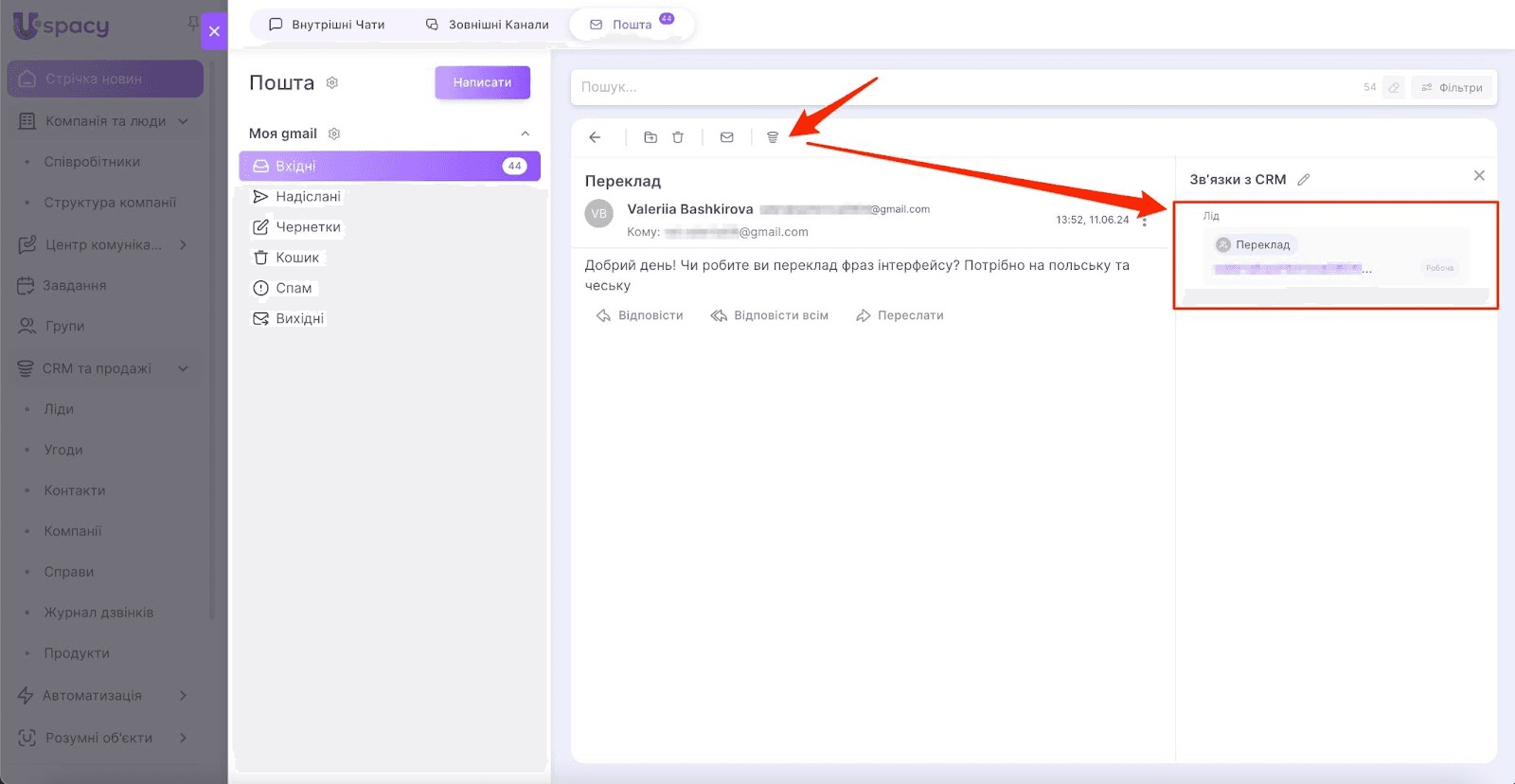Collapse Компанія та люди section
This screenshot has height=784, width=1515.
[184, 121]
